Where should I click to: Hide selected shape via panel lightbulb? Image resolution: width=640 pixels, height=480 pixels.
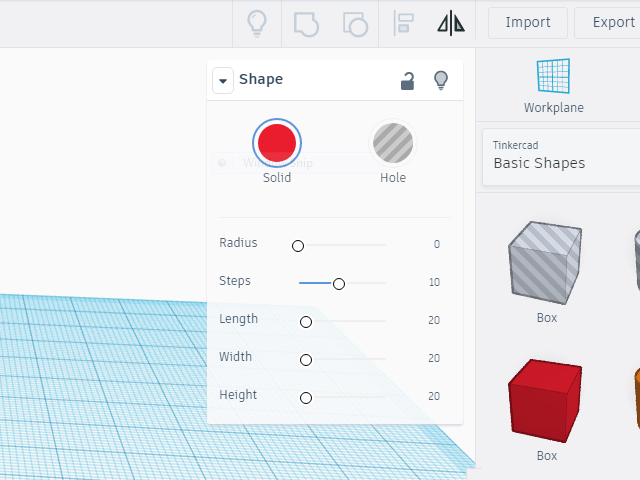click(441, 80)
